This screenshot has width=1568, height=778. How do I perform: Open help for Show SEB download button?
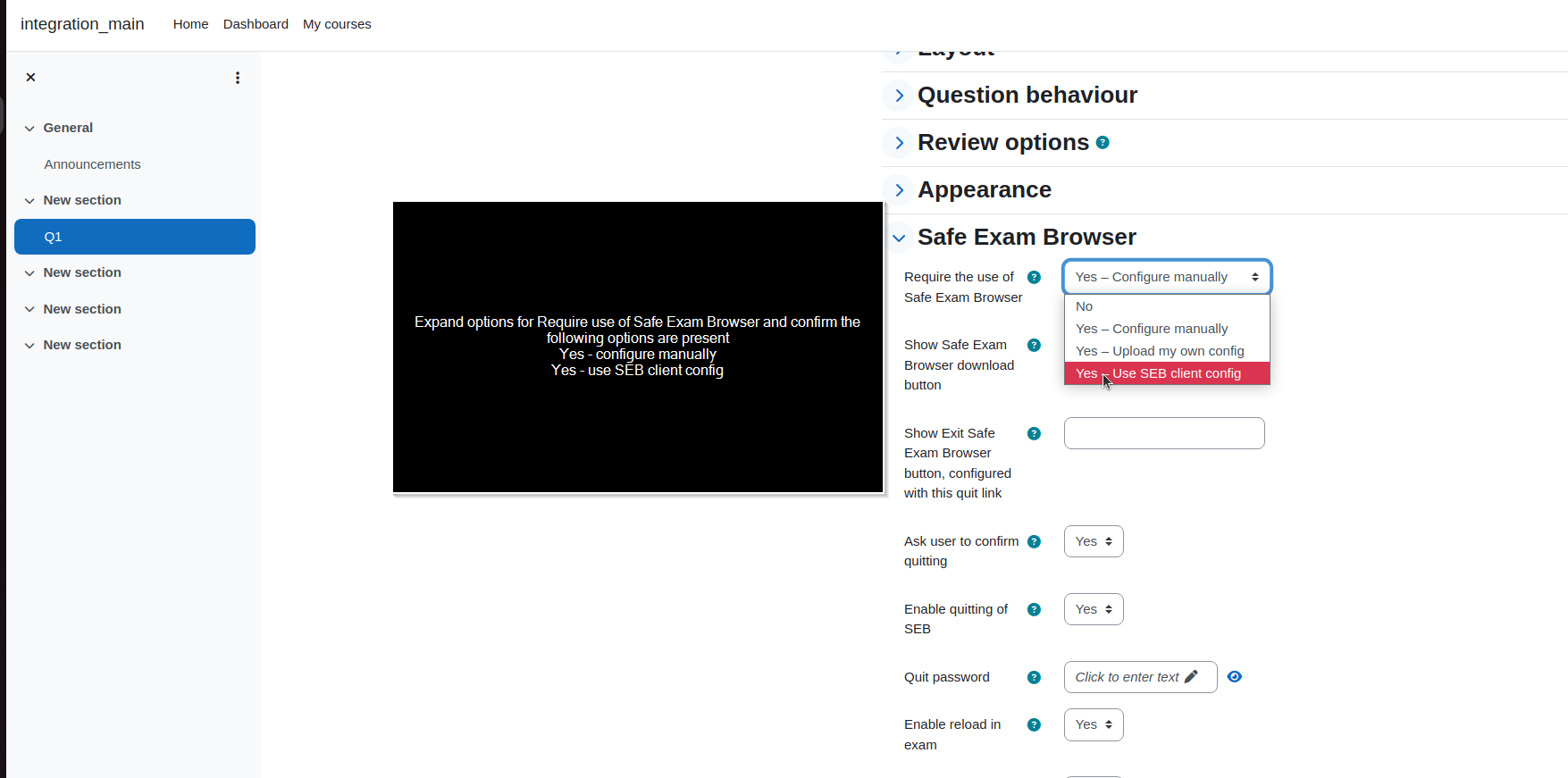click(1034, 345)
